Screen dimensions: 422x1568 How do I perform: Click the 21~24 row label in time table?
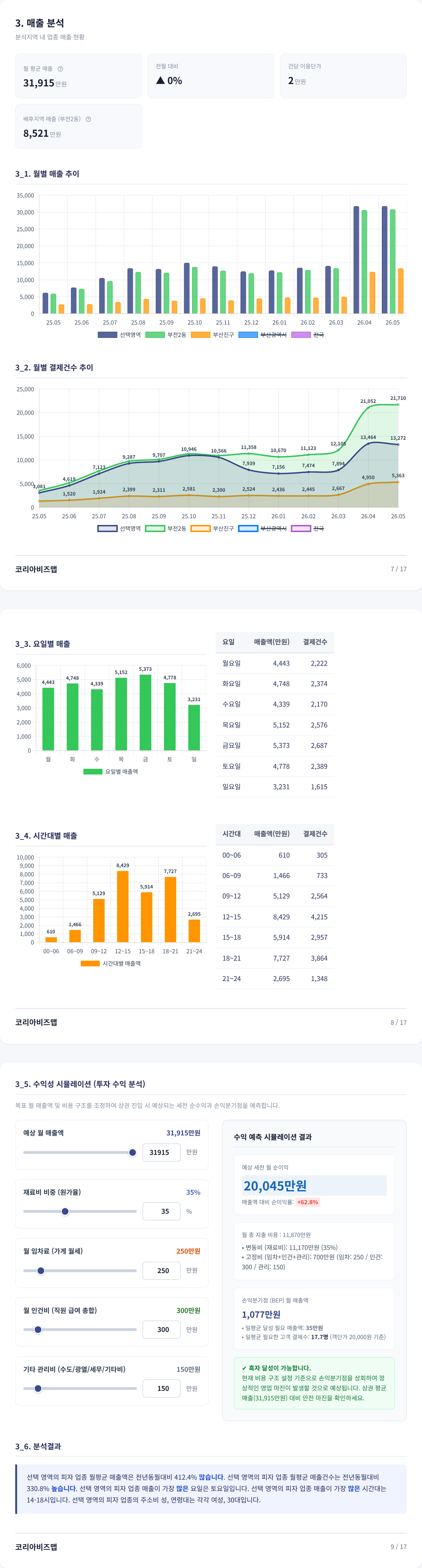click(231, 979)
